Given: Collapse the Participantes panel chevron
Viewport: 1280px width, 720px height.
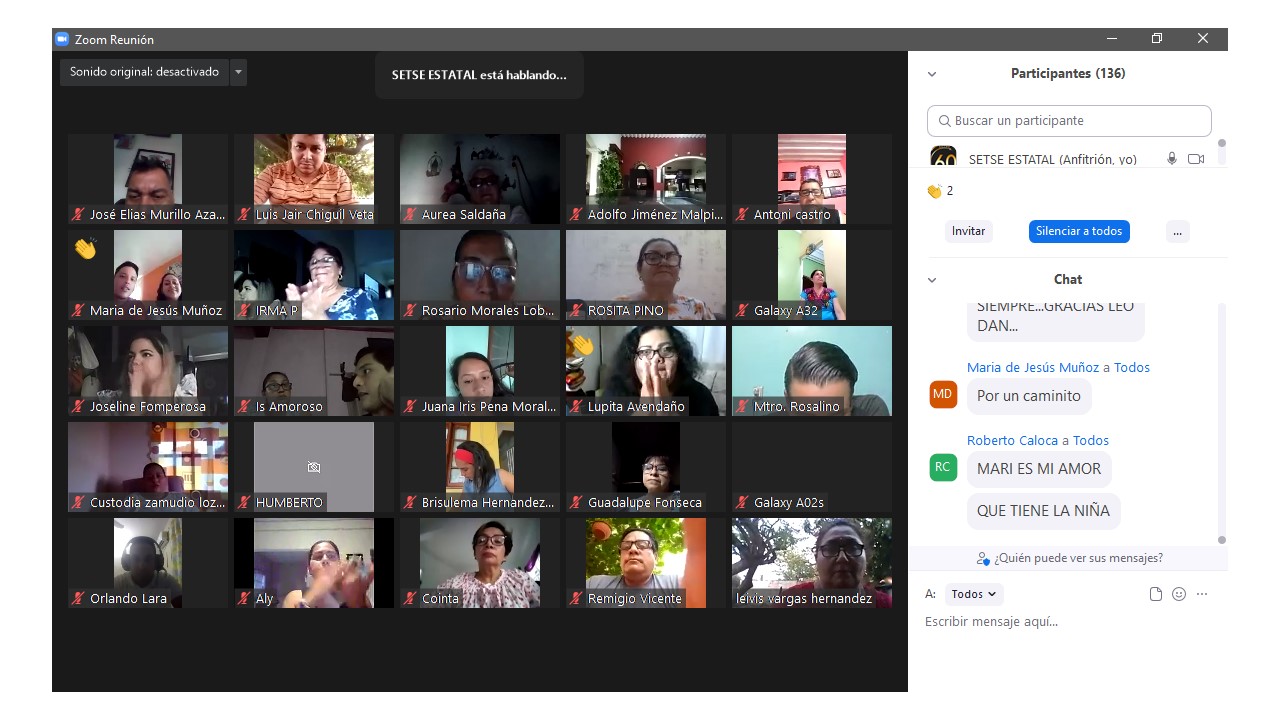Looking at the screenshot, I should [x=932, y=74].
